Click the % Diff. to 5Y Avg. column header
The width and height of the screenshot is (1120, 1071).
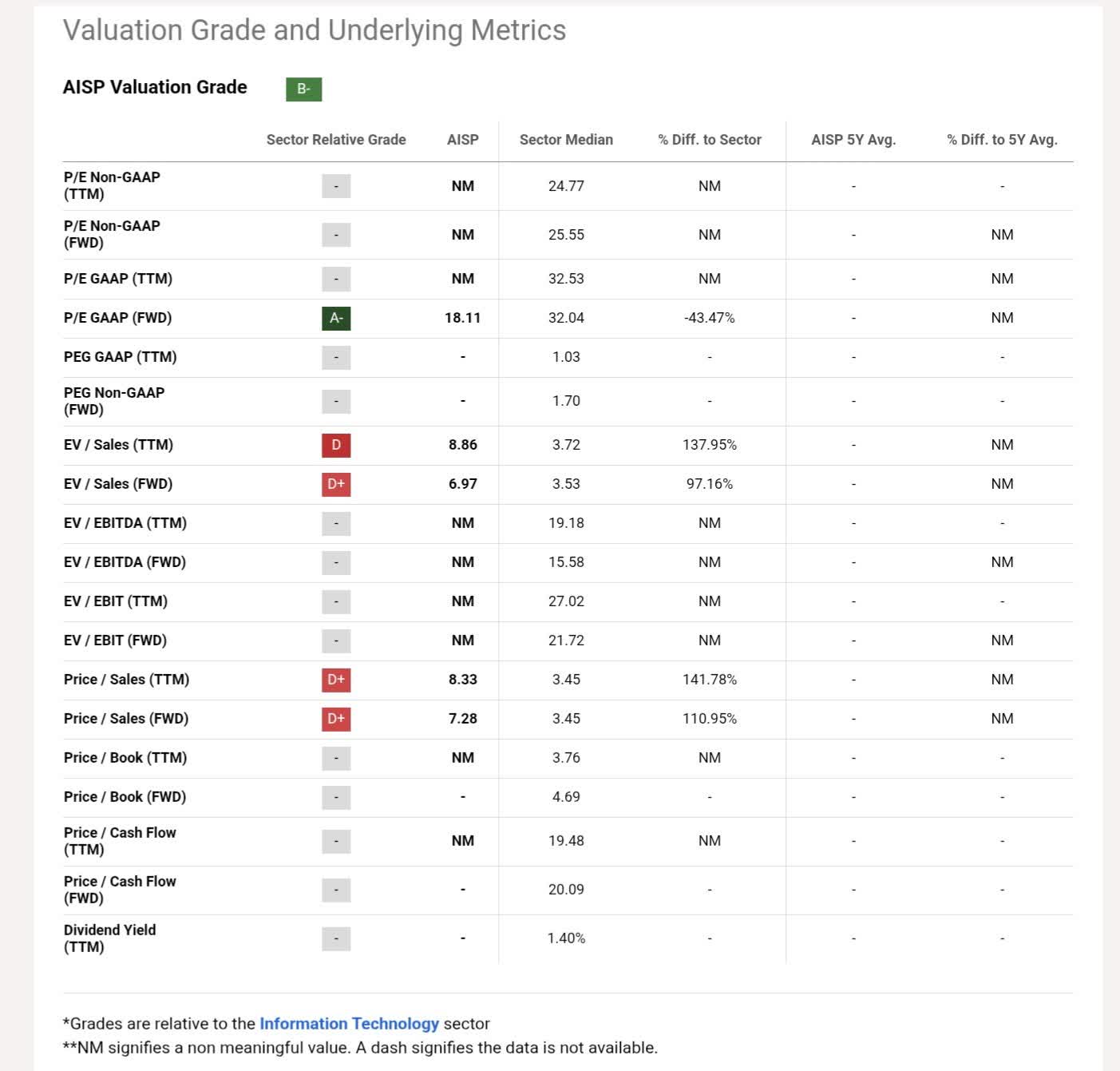pos(1002,140)
